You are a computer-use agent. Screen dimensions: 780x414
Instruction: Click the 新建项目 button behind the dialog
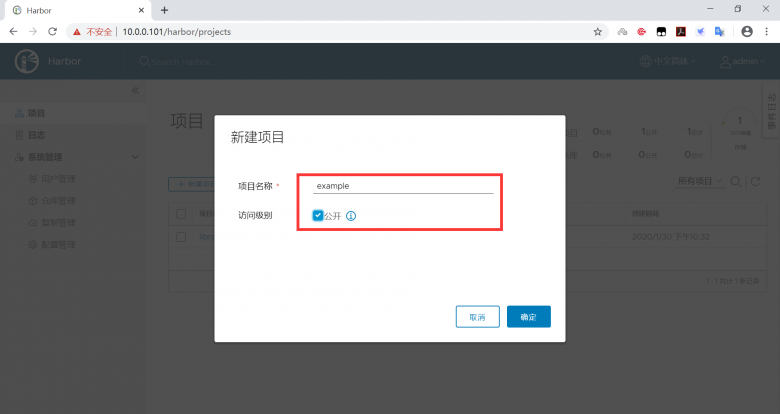click(192, 184)
